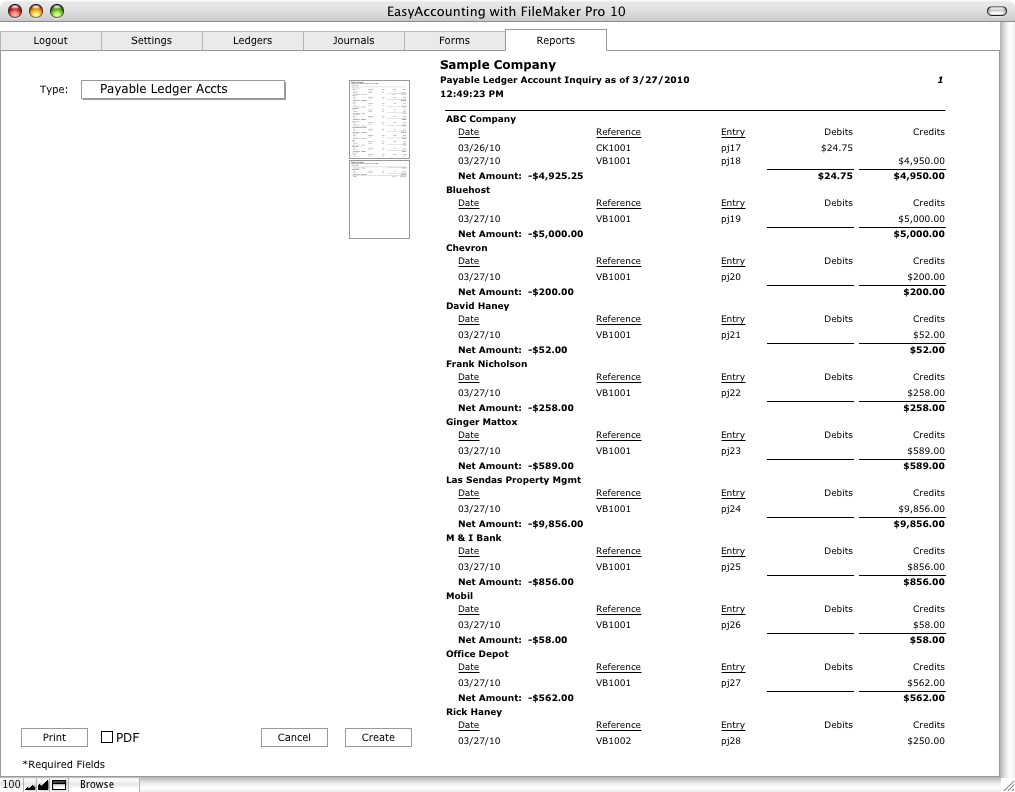Click entry pj18

pos(731,161)
